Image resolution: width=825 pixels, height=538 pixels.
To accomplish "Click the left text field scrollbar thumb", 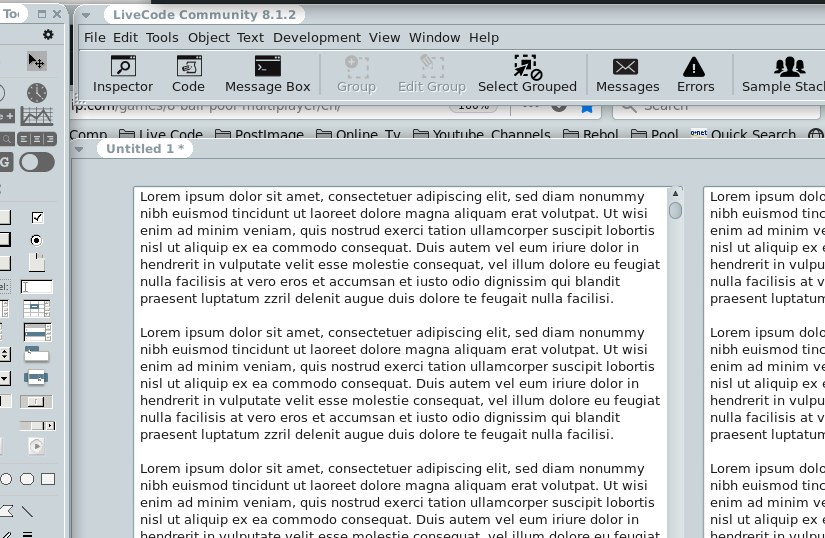I will point(676,210).
